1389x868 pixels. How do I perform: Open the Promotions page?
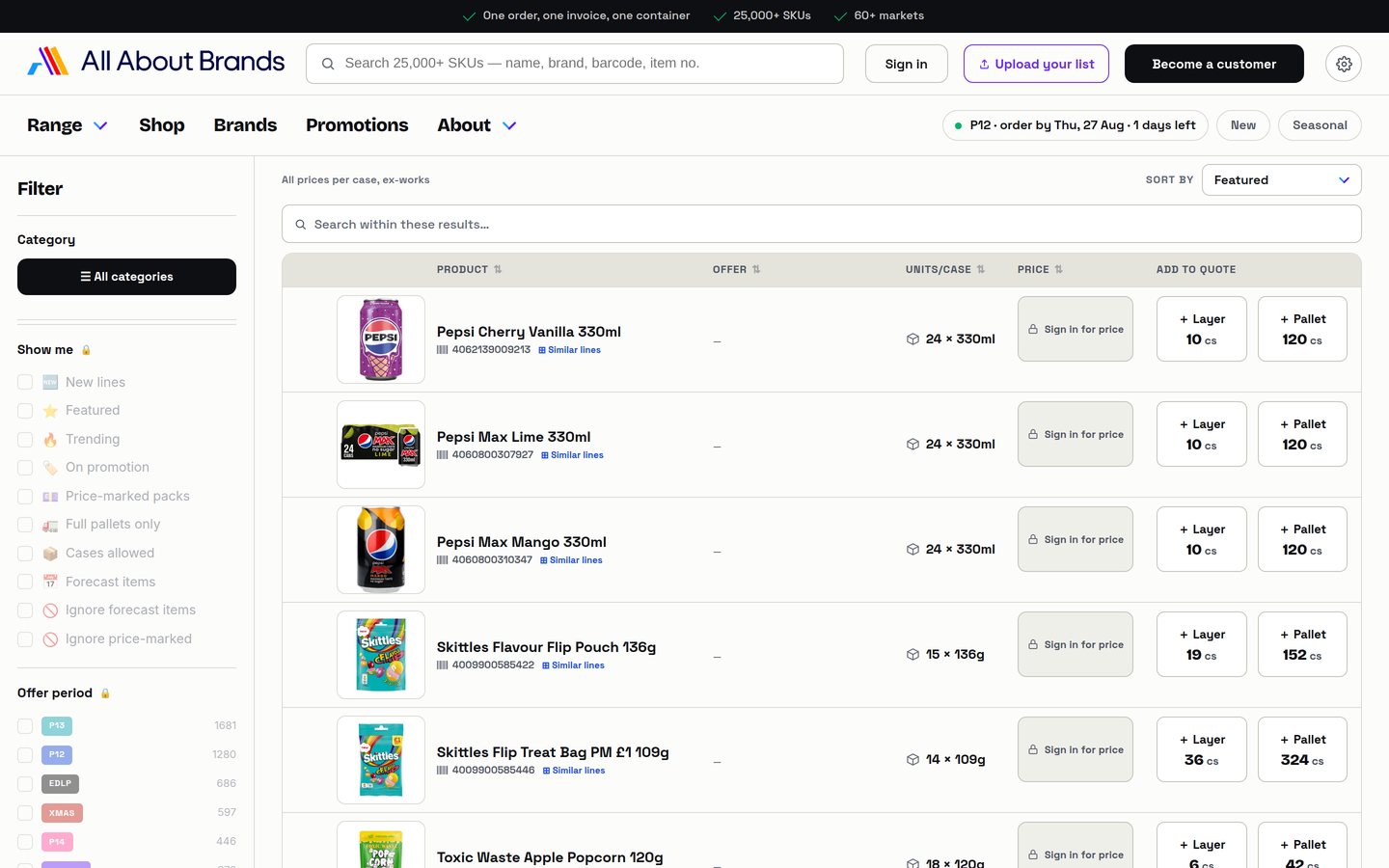357,125
